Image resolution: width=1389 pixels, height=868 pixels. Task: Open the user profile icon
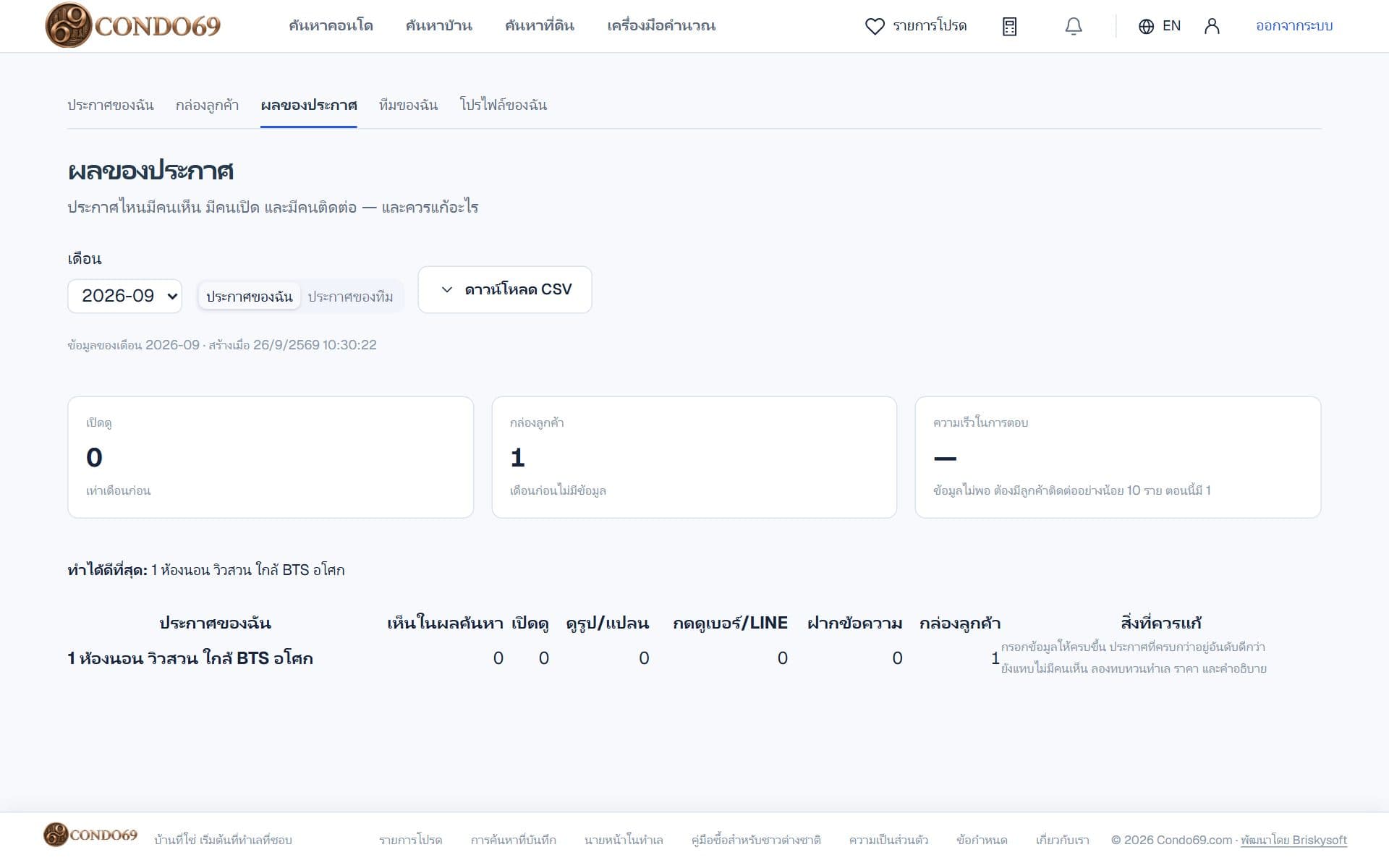tap(1212, 27)
